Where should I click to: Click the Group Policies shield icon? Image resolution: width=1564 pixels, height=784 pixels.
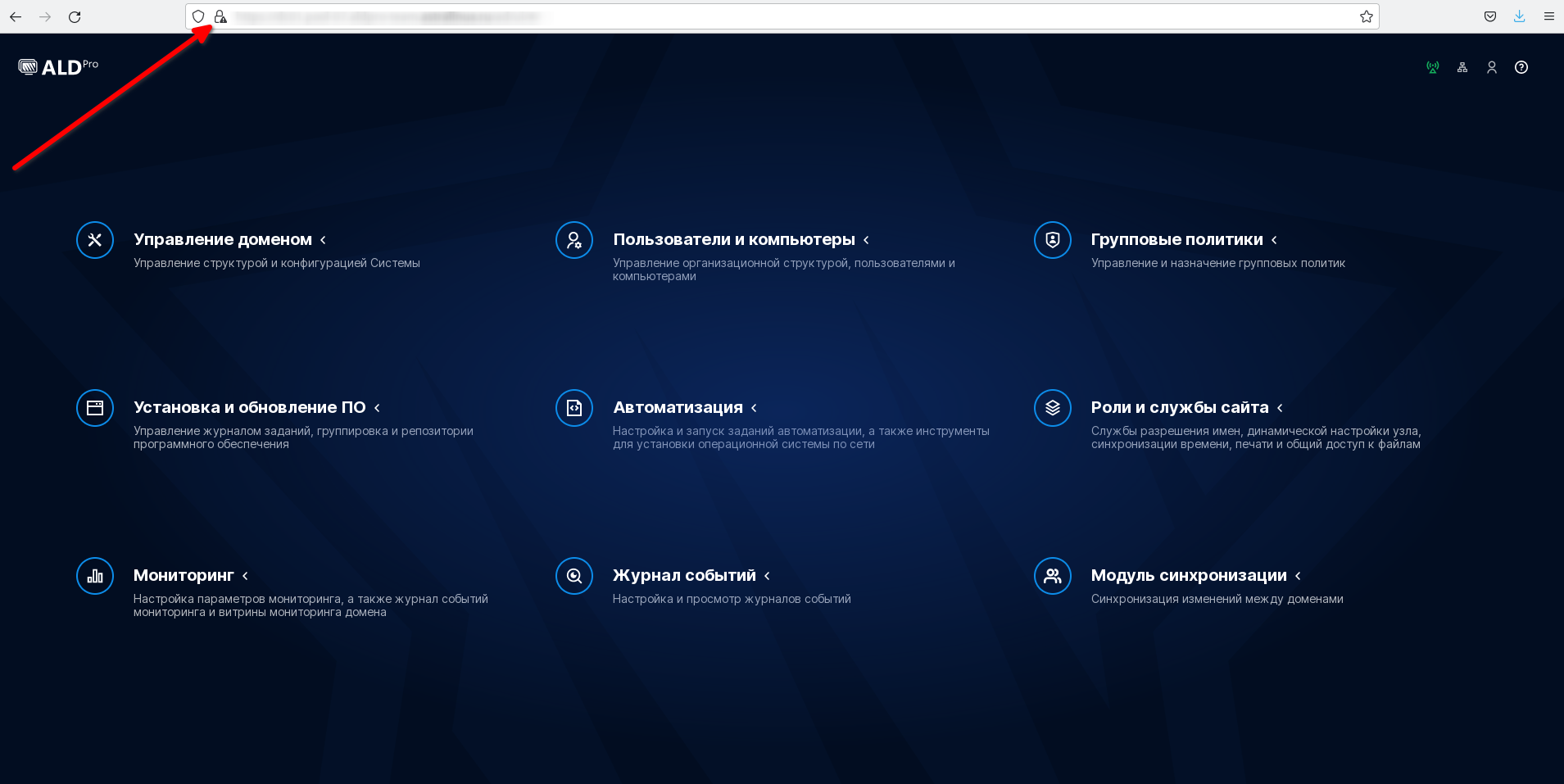(1053, 240)
